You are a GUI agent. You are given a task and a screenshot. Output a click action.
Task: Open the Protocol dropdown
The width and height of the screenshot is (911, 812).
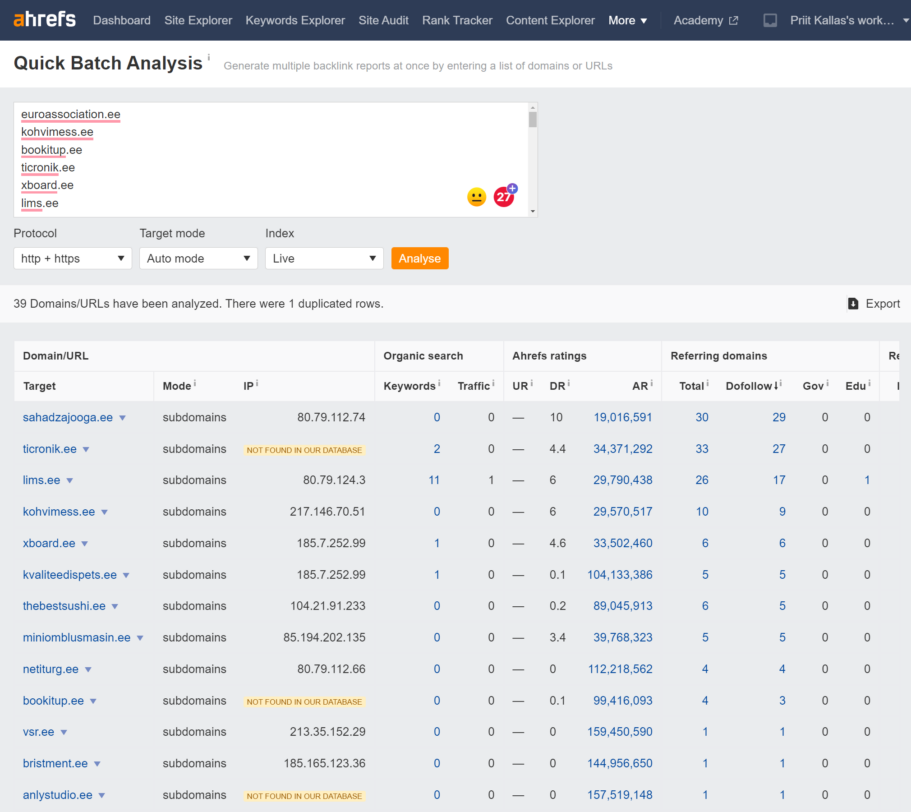point(72,258)
